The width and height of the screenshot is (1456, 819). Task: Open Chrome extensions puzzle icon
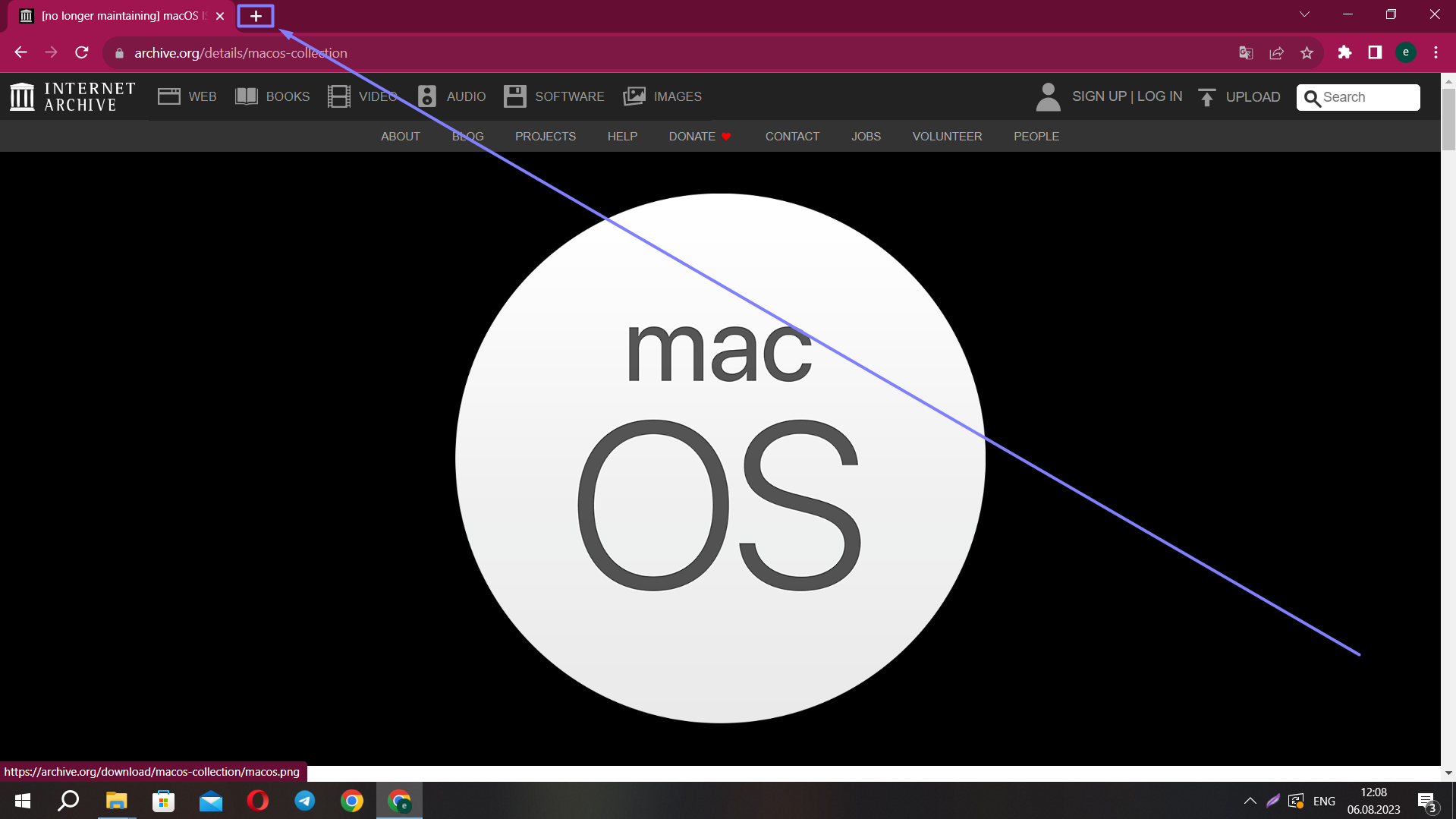coord(1344,52)
